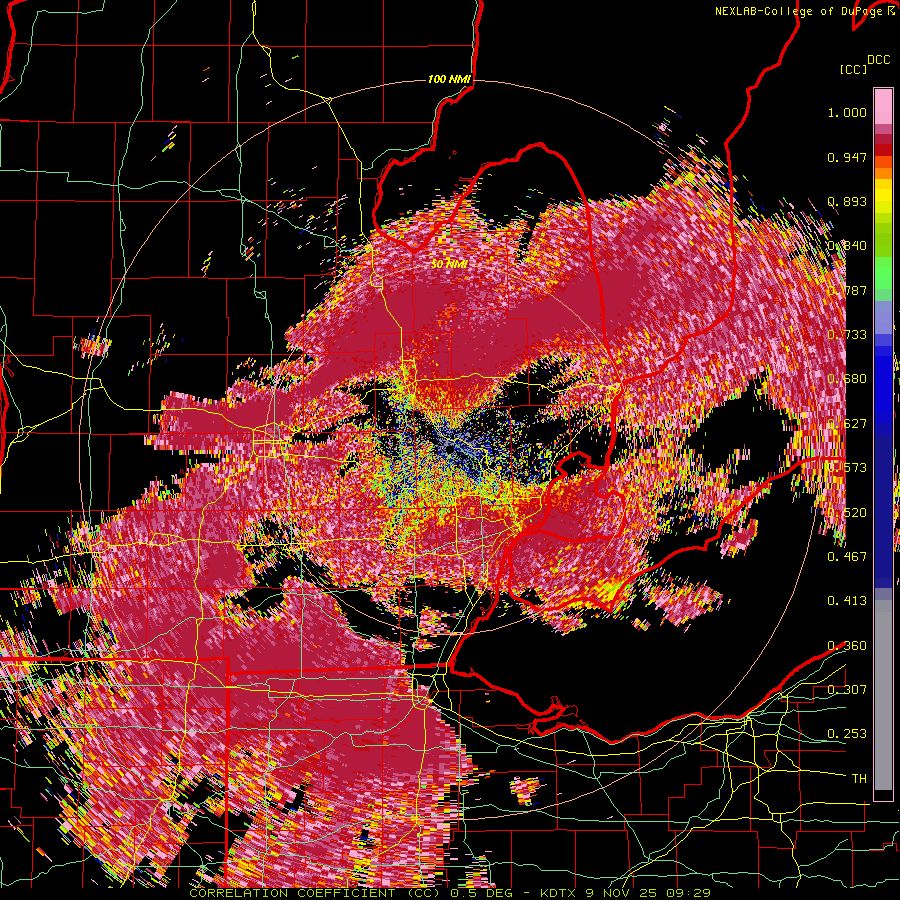Click the 0.627 scale value
The image size is (900, 900).
847,424
